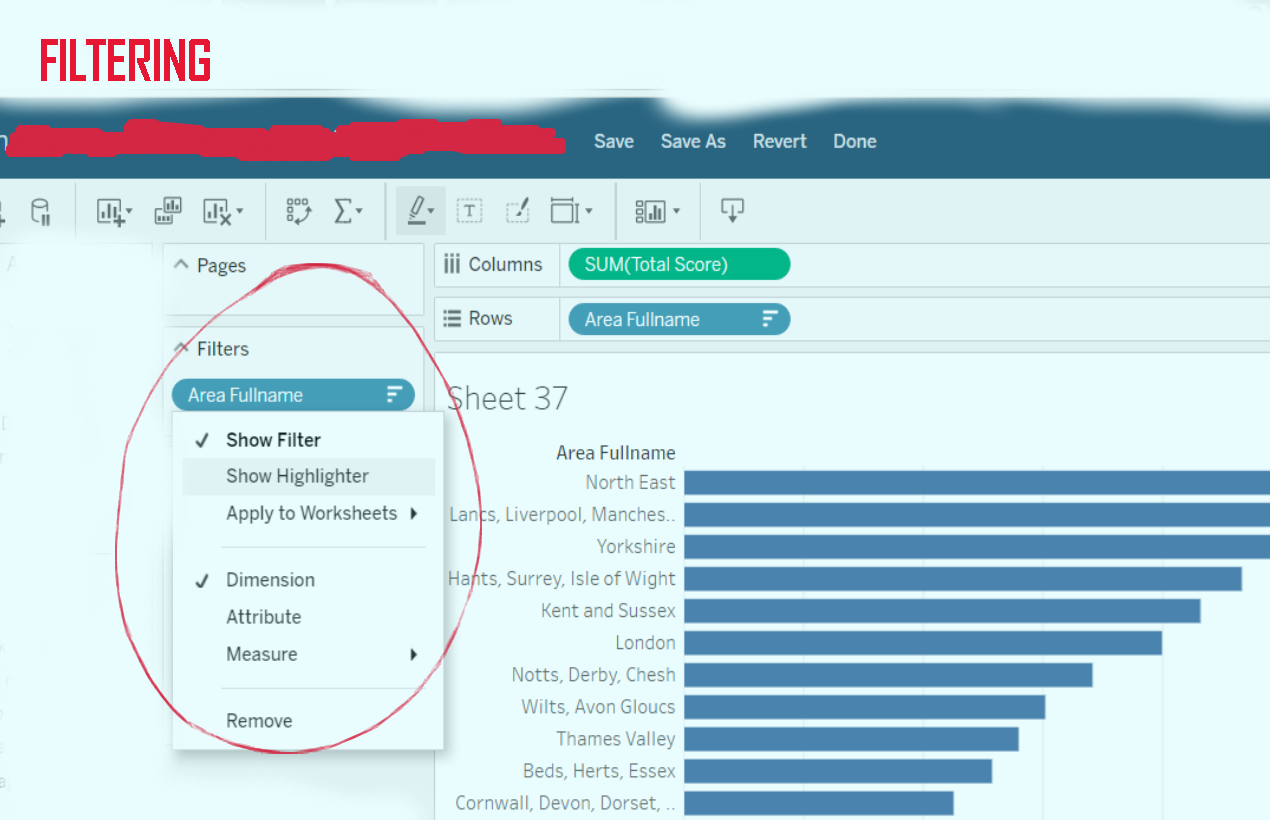Toggle show mark labels icon

tap(469, 211)
